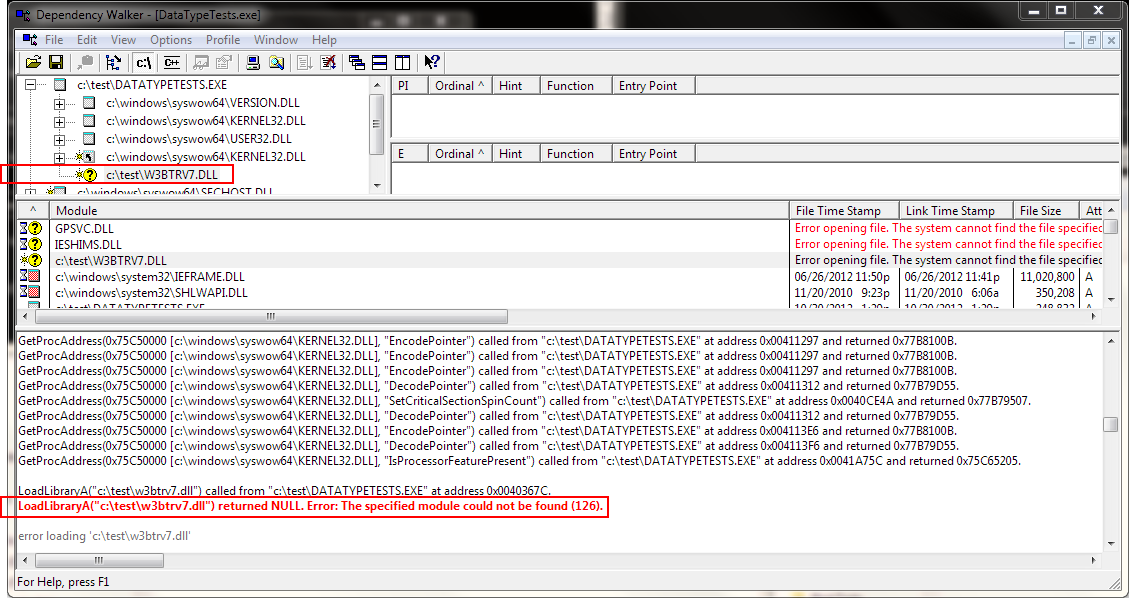Image resolution: width=1129 pixels, height=598 pixels.
Task: Open the Profile menu
Action: (x=223, y=40)
